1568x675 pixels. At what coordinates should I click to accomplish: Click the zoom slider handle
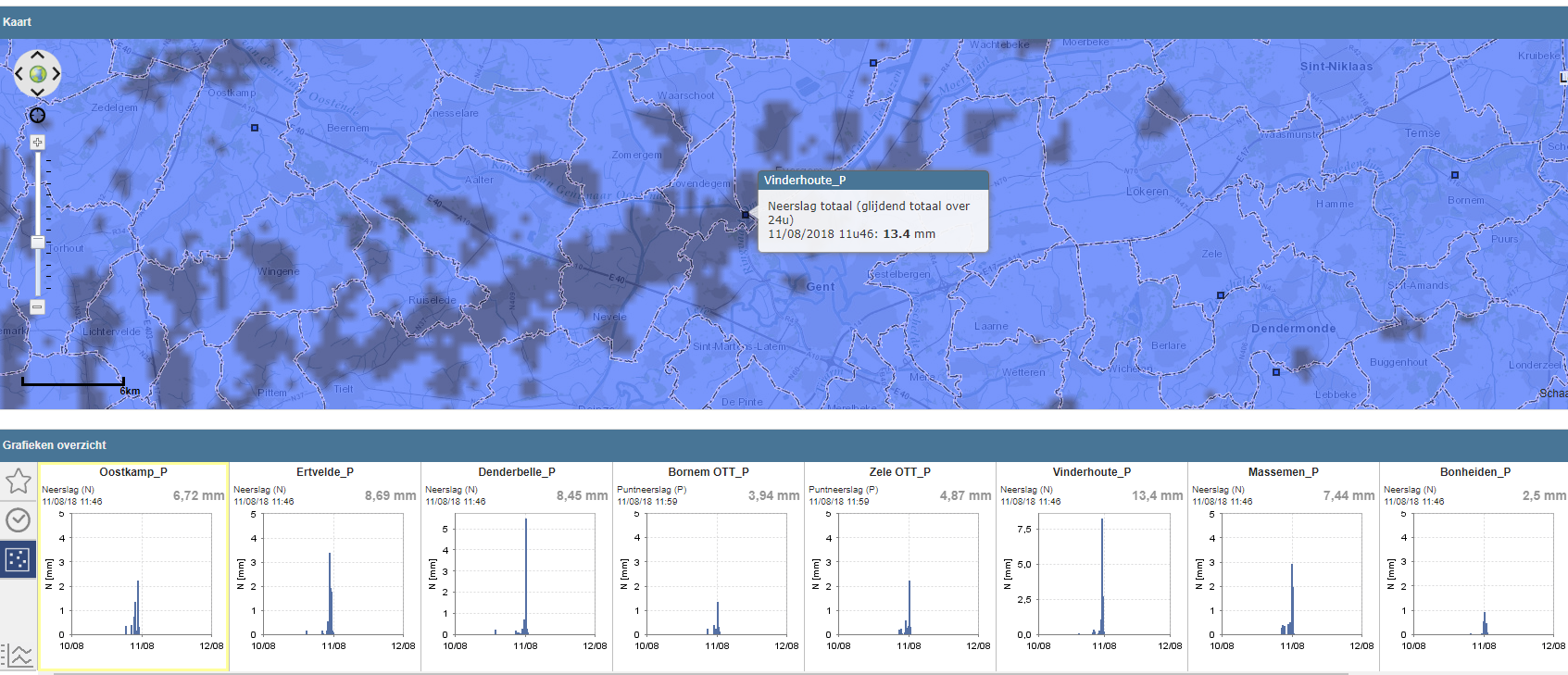pyautogui.click(x=37, y=242)
